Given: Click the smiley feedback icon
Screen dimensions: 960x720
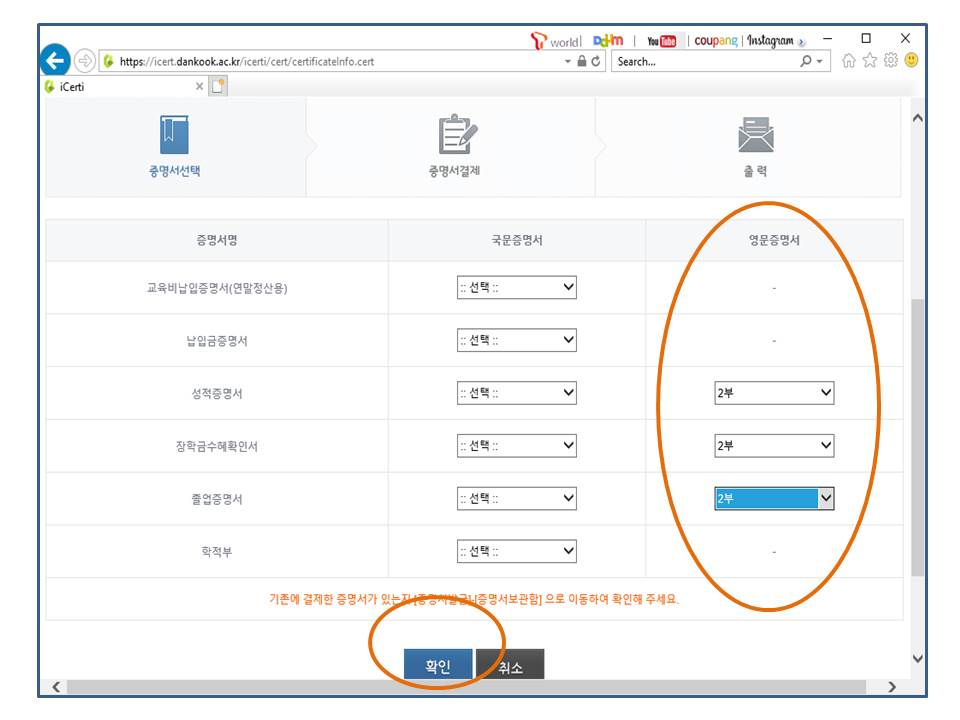Looking at the screenshot, I should click(911, 61).
